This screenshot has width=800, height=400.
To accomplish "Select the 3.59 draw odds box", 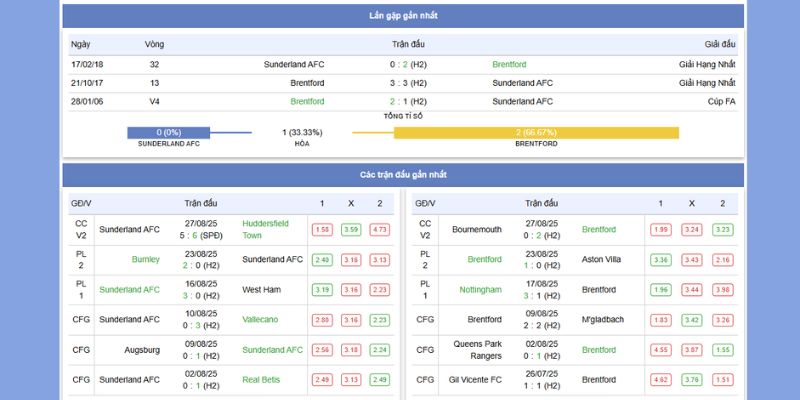I will [351, 229].
